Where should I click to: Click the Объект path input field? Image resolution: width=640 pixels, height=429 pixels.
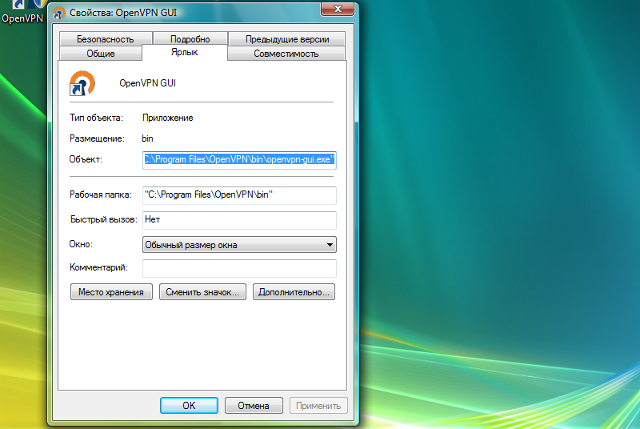tap(239, 160)
